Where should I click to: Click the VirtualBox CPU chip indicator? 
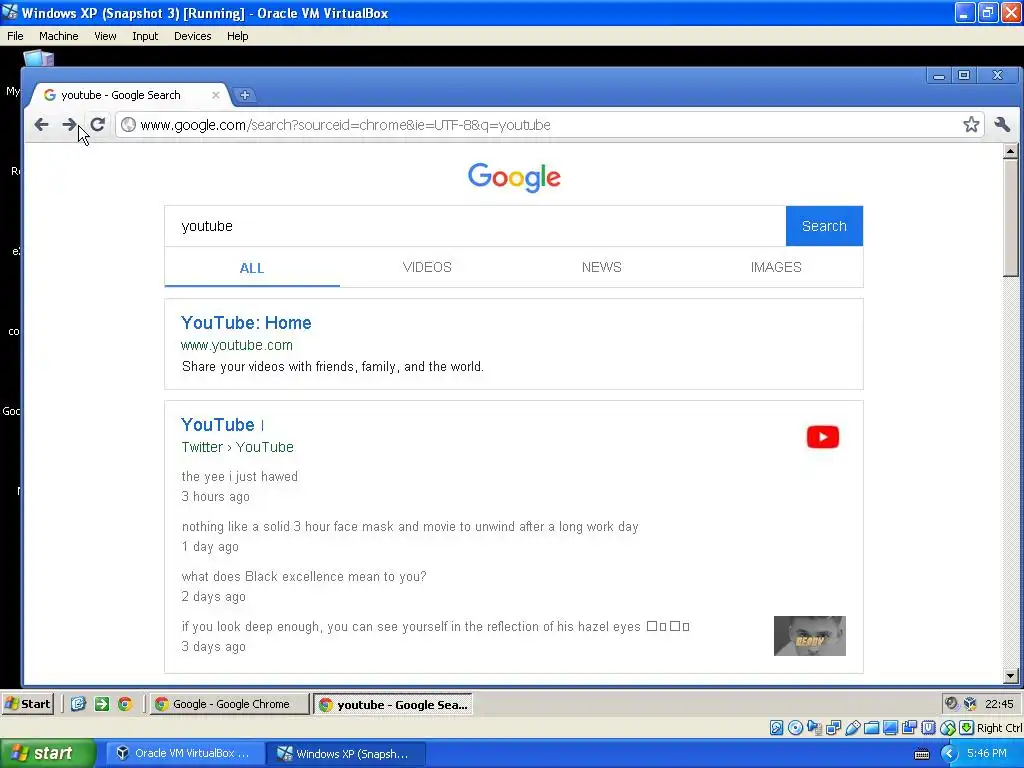(928, 728)
